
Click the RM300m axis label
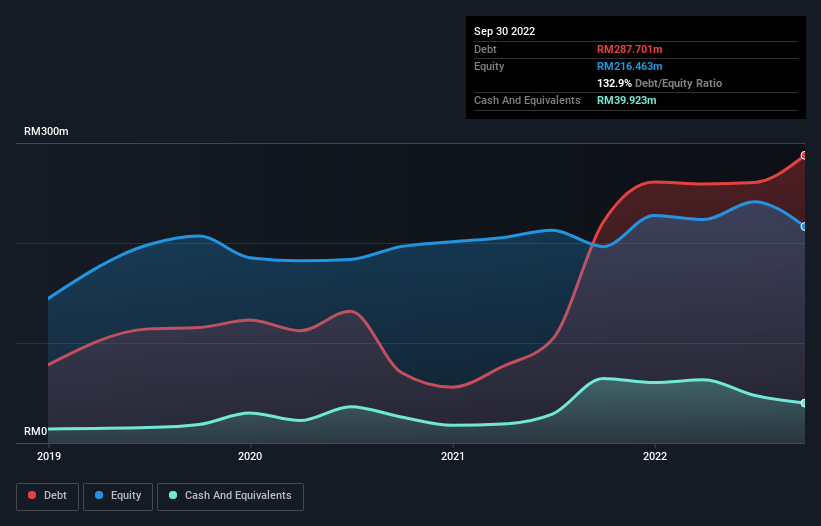pos(46,131)
